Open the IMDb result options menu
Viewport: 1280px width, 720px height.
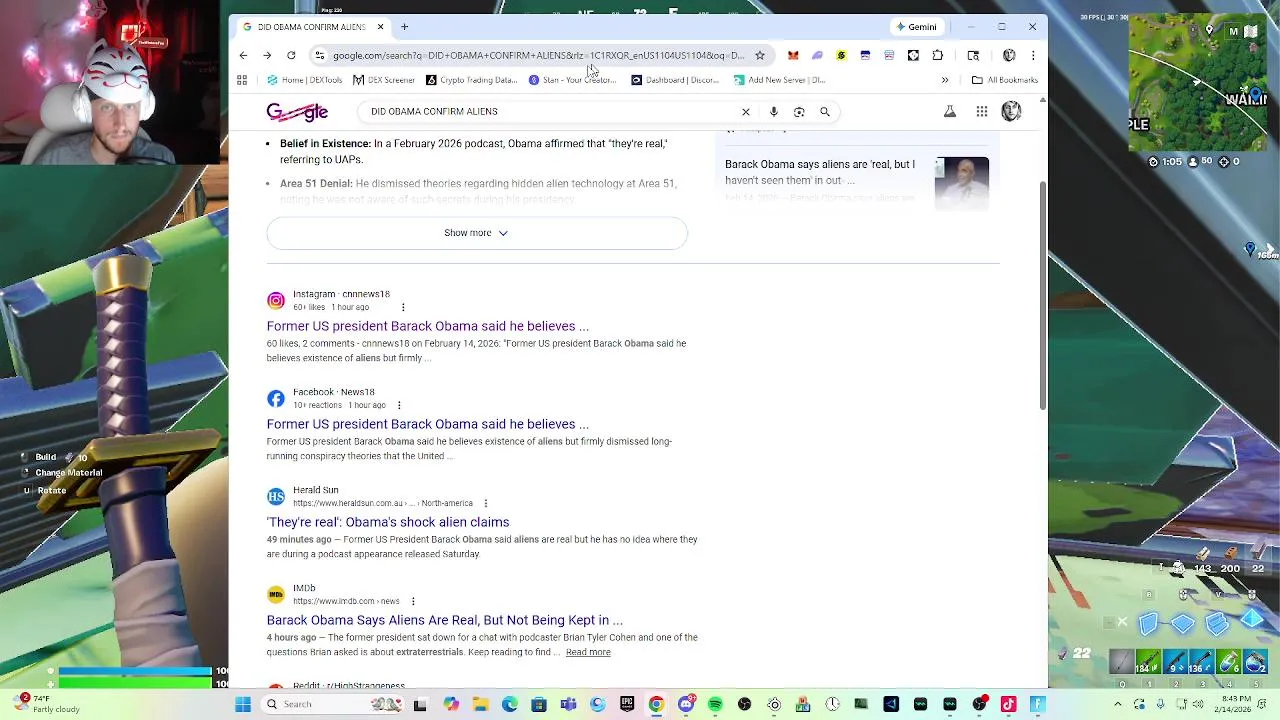point(413,601)
